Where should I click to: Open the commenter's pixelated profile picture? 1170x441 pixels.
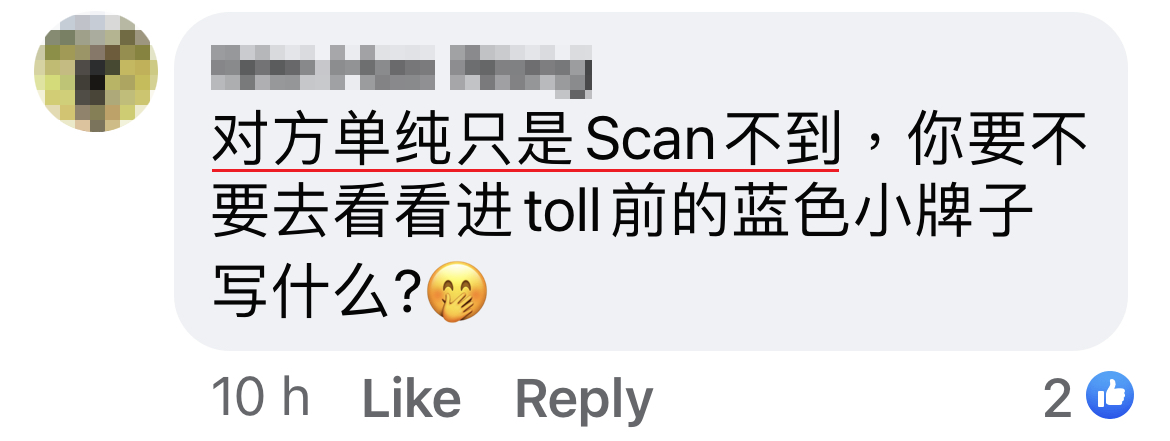coord(96,72)
